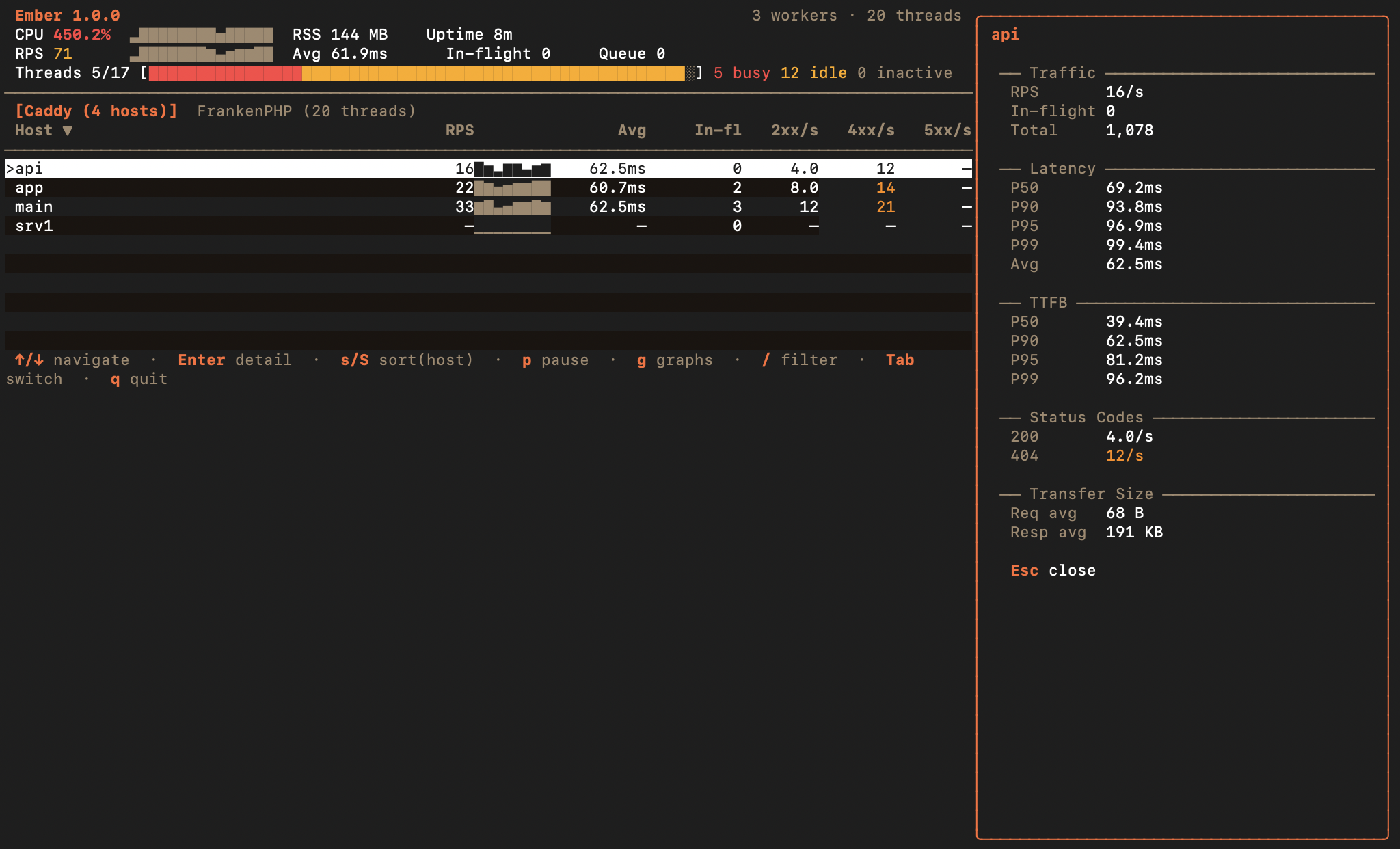Viewport: 1400px width, 849px height.
Task: Click the 4xx/s column header
Action: tap(871, 131)
